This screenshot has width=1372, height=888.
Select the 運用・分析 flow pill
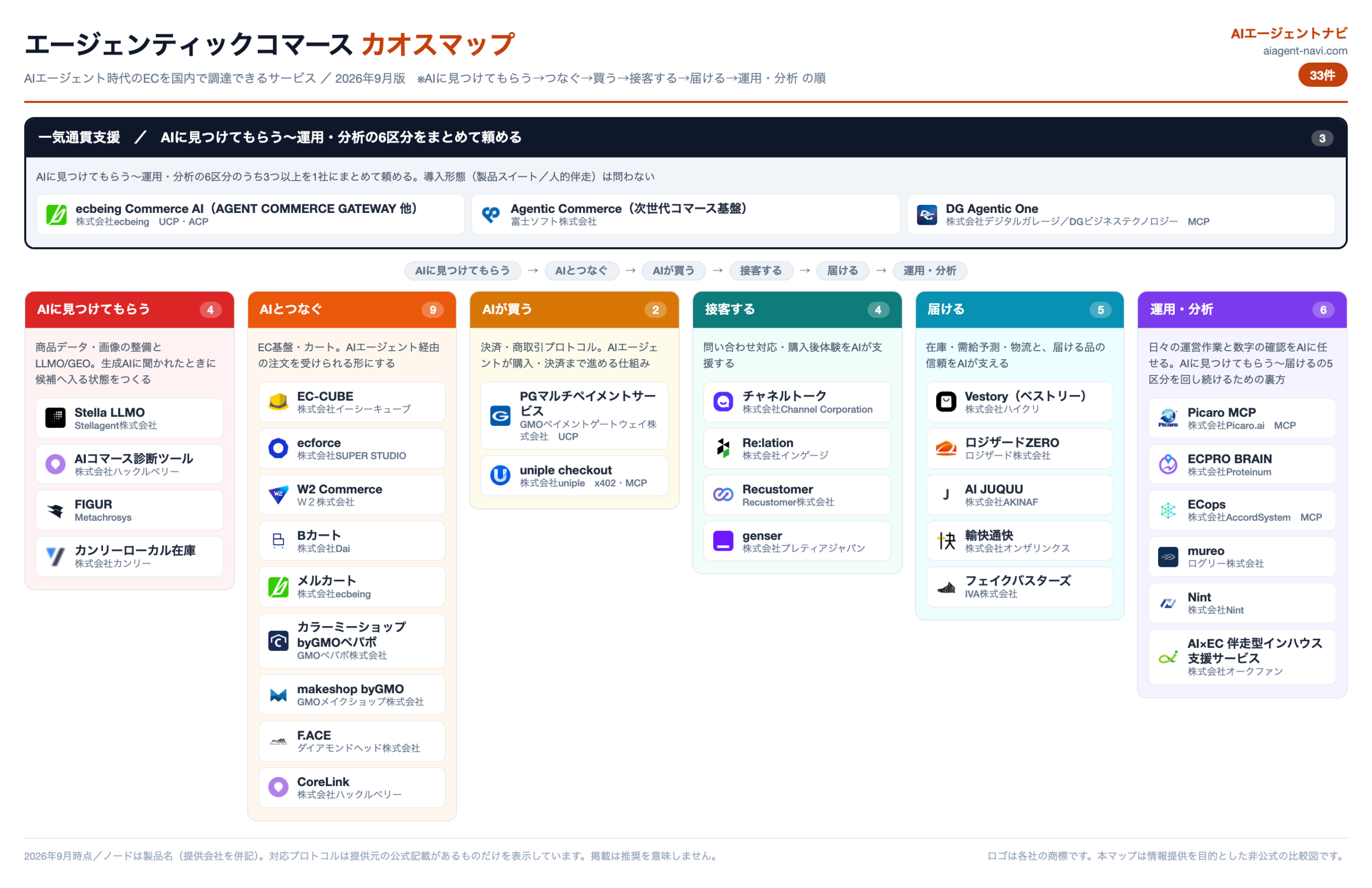coord(929,270)
